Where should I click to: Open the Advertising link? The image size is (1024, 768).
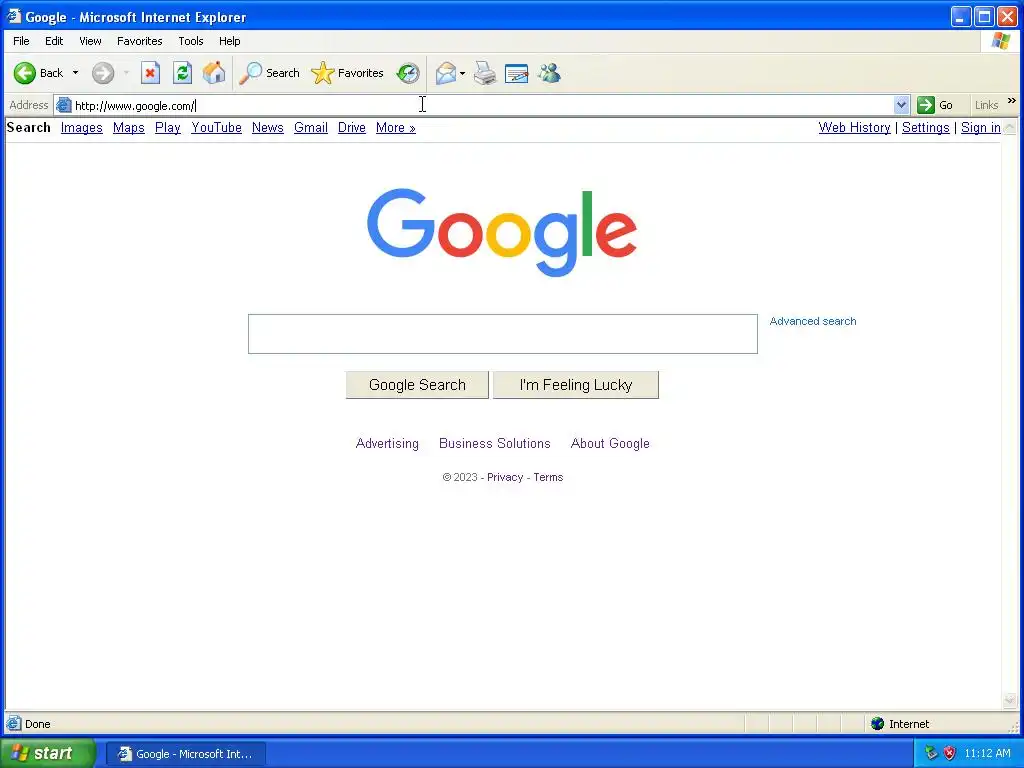click(x=387, y=443)
